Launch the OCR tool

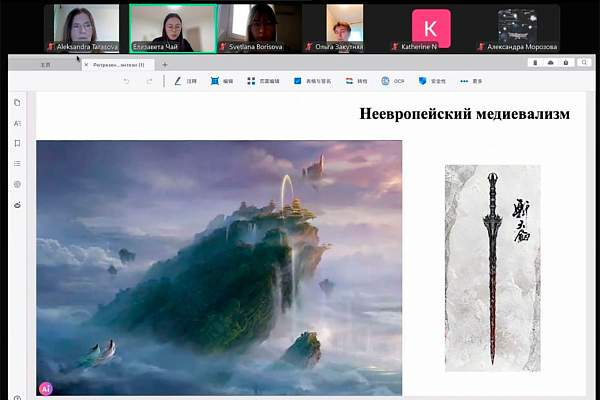[x=393, y=81]
